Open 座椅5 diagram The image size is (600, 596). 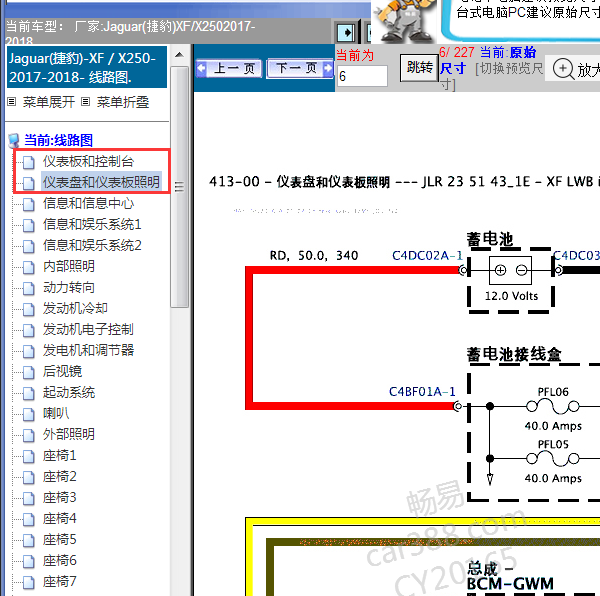[x=59, y=540]
